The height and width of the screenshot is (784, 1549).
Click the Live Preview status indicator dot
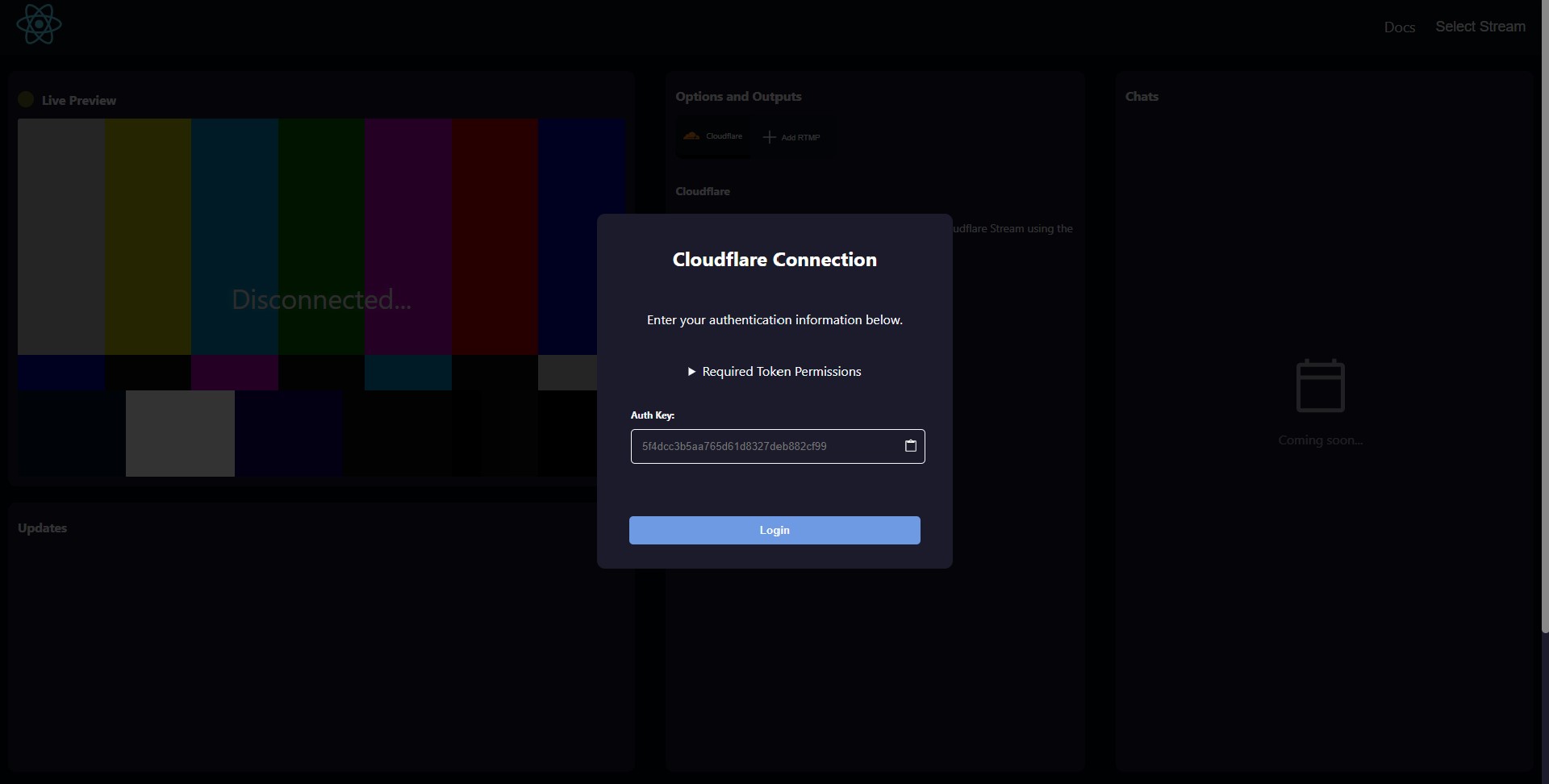point(26,99)
